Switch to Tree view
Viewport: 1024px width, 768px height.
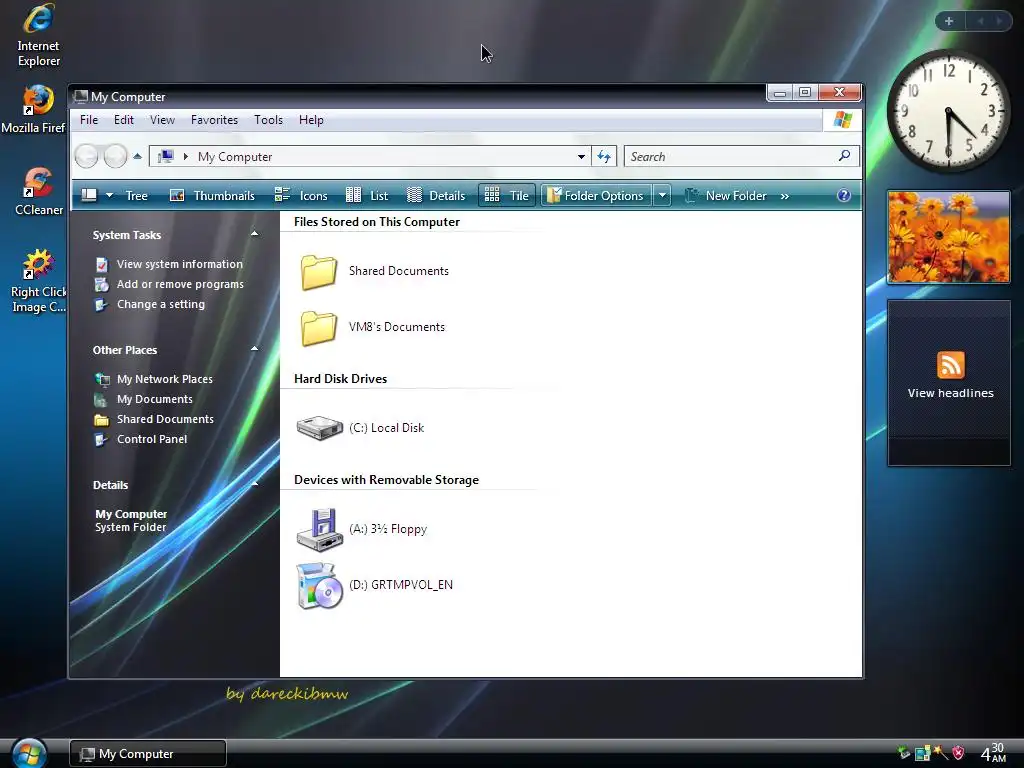pyautogui.click(x=136, y=196)
